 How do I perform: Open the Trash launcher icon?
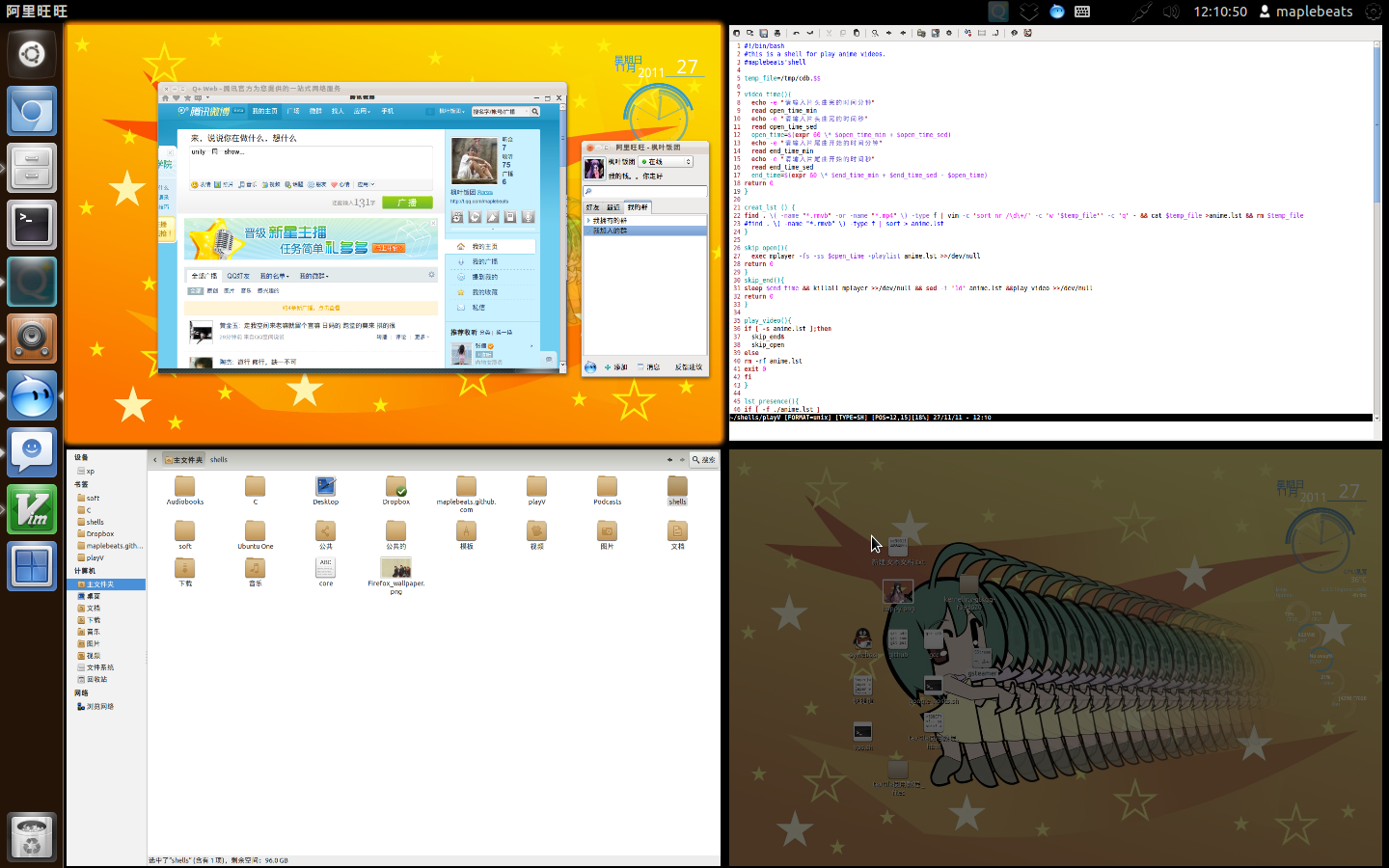[32, 837]
